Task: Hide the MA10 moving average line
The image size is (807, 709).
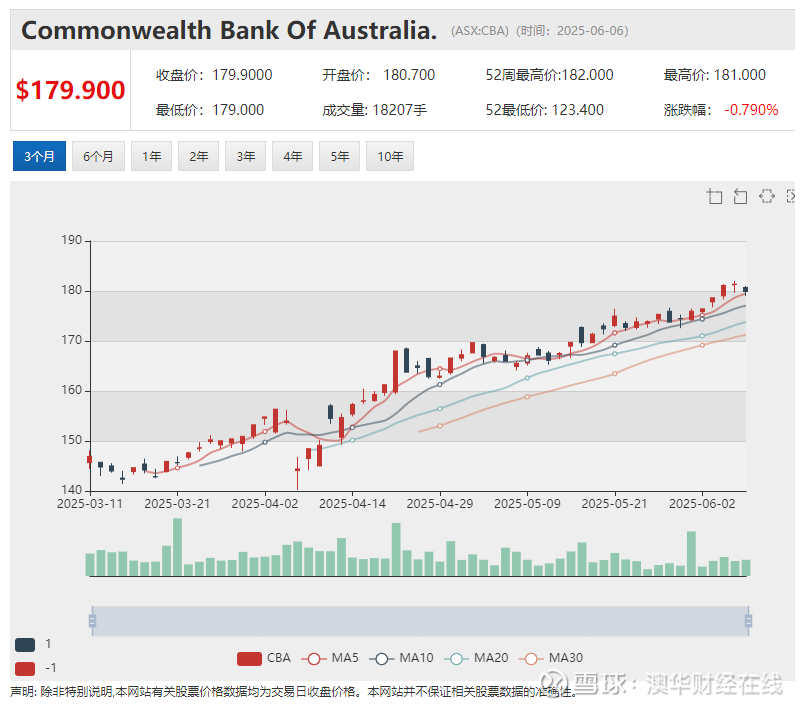Action: (x=401, y=658)
